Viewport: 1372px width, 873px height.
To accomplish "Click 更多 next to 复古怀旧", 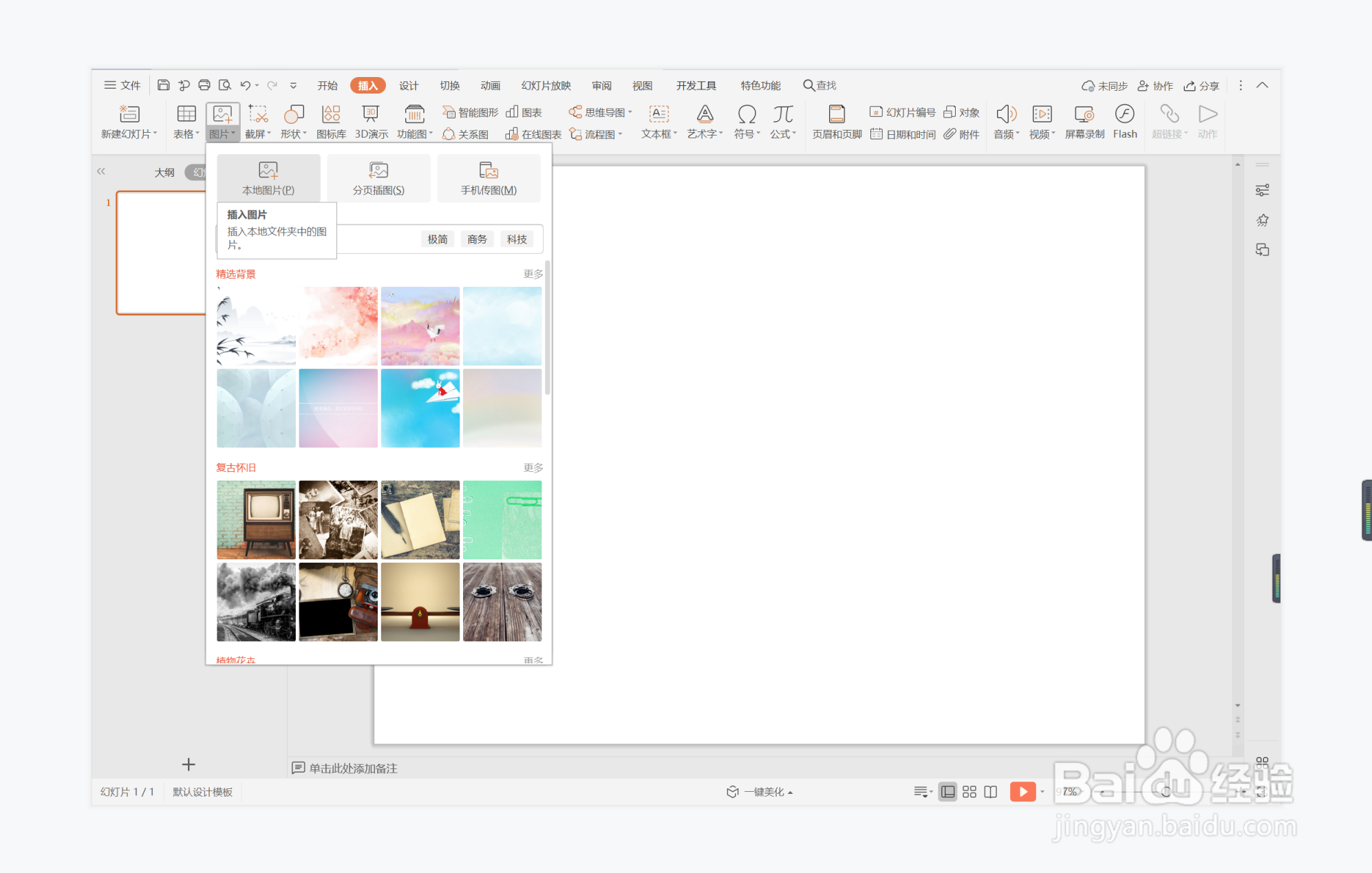I will pyautogui.click(x=533, y=468).
